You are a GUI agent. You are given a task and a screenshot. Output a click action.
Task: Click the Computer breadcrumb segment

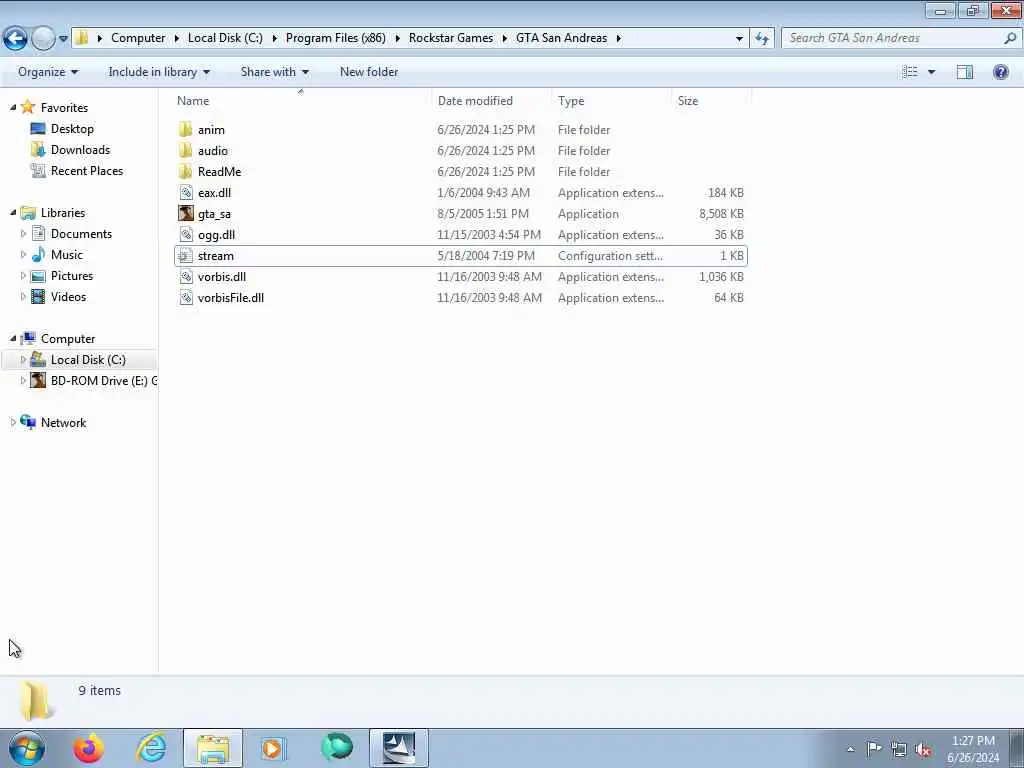coord(138,38)
